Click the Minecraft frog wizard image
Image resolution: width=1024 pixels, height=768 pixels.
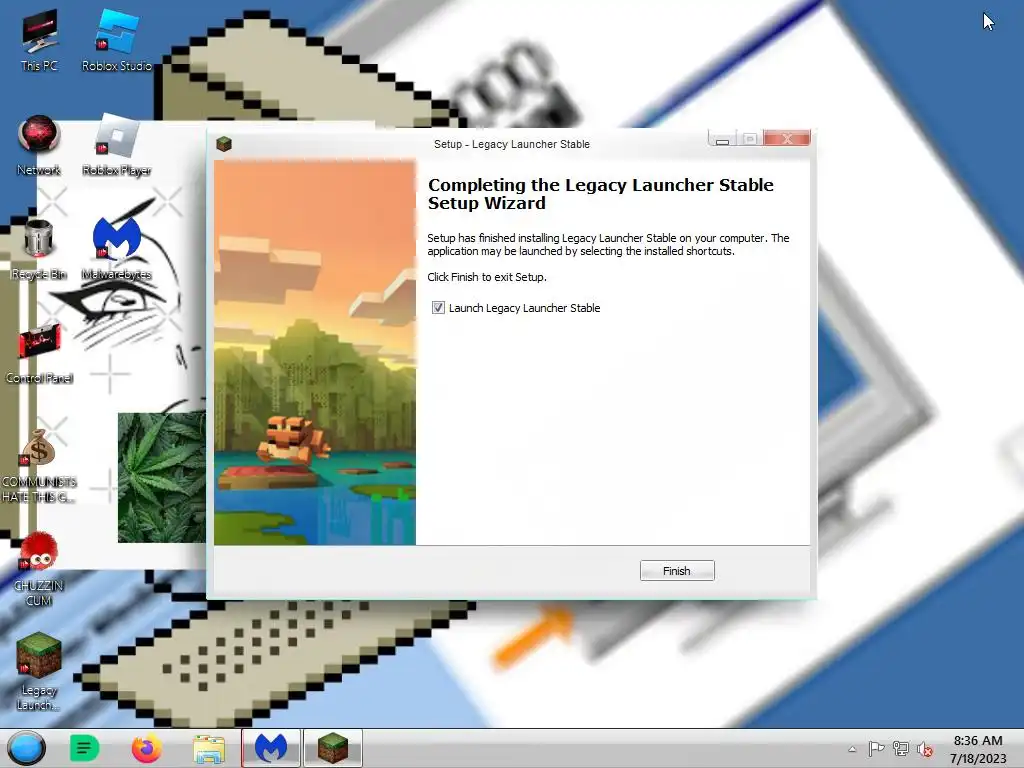pyautogui.click(x=315, y=353)
